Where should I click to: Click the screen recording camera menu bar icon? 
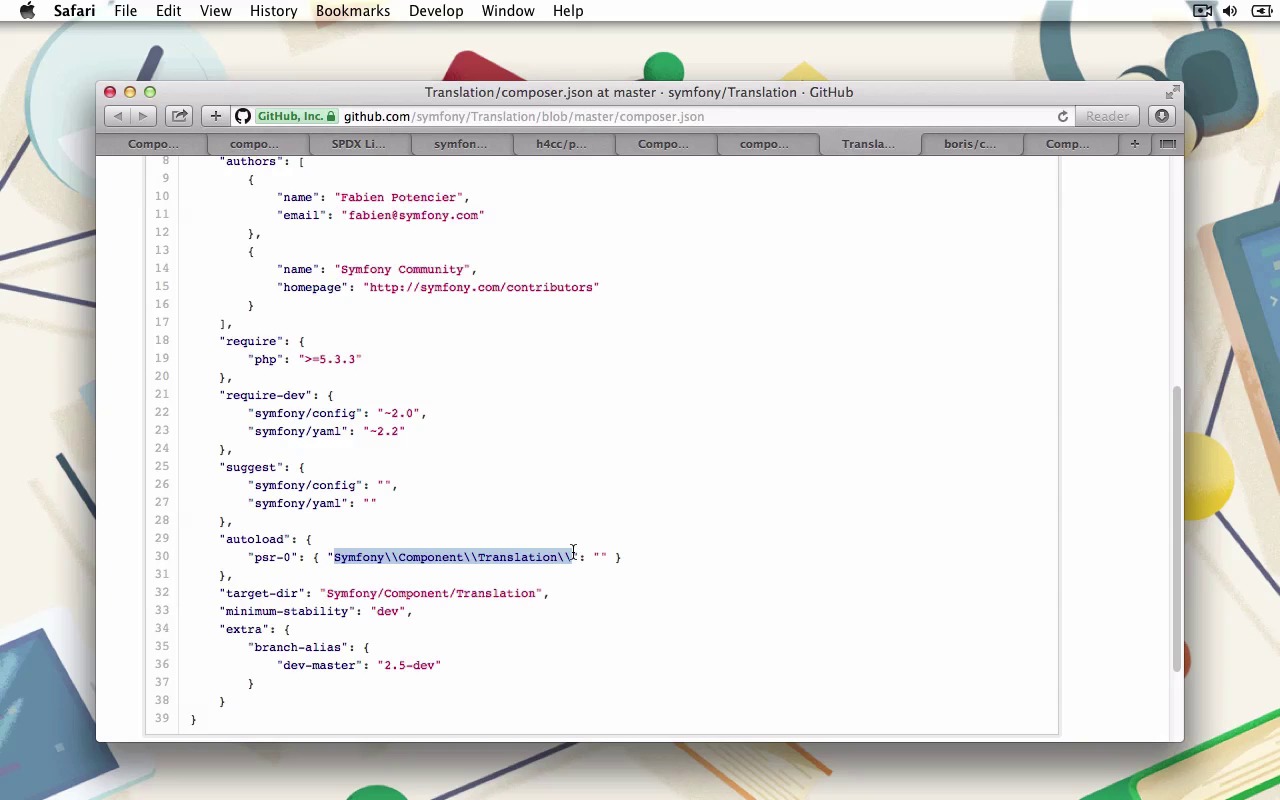point(1203,11)
